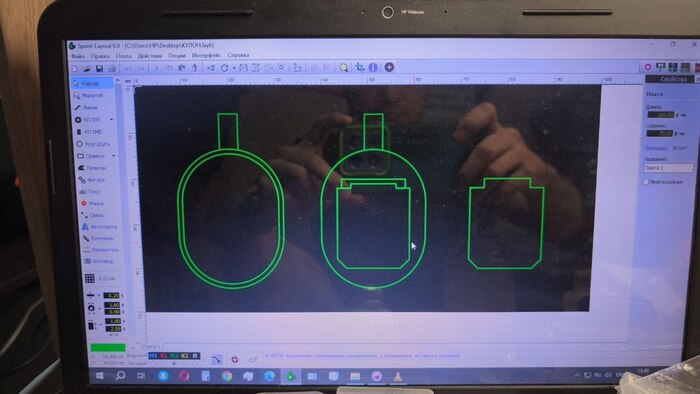Expand the Прямоуг. tool dropdown arrow
Viewport: 700px width, 394px height.
pos(113,156)
